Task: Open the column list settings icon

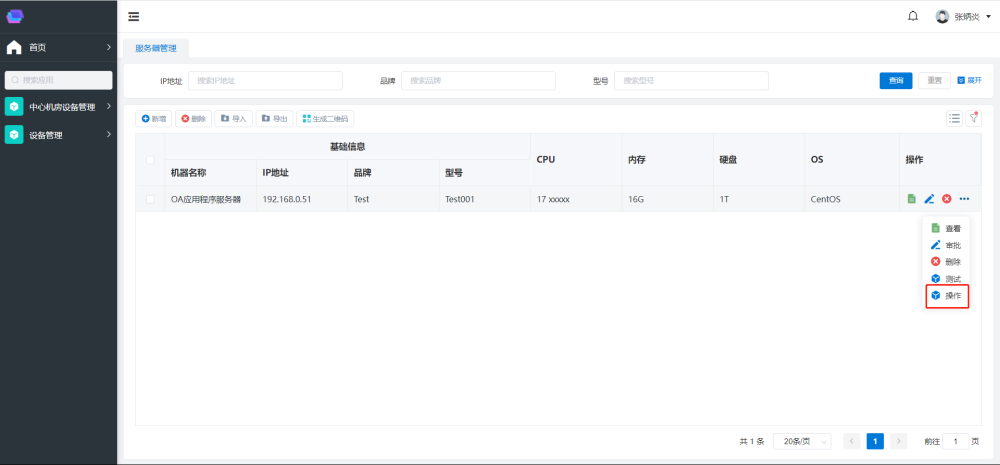Action: tap(955, 118)
